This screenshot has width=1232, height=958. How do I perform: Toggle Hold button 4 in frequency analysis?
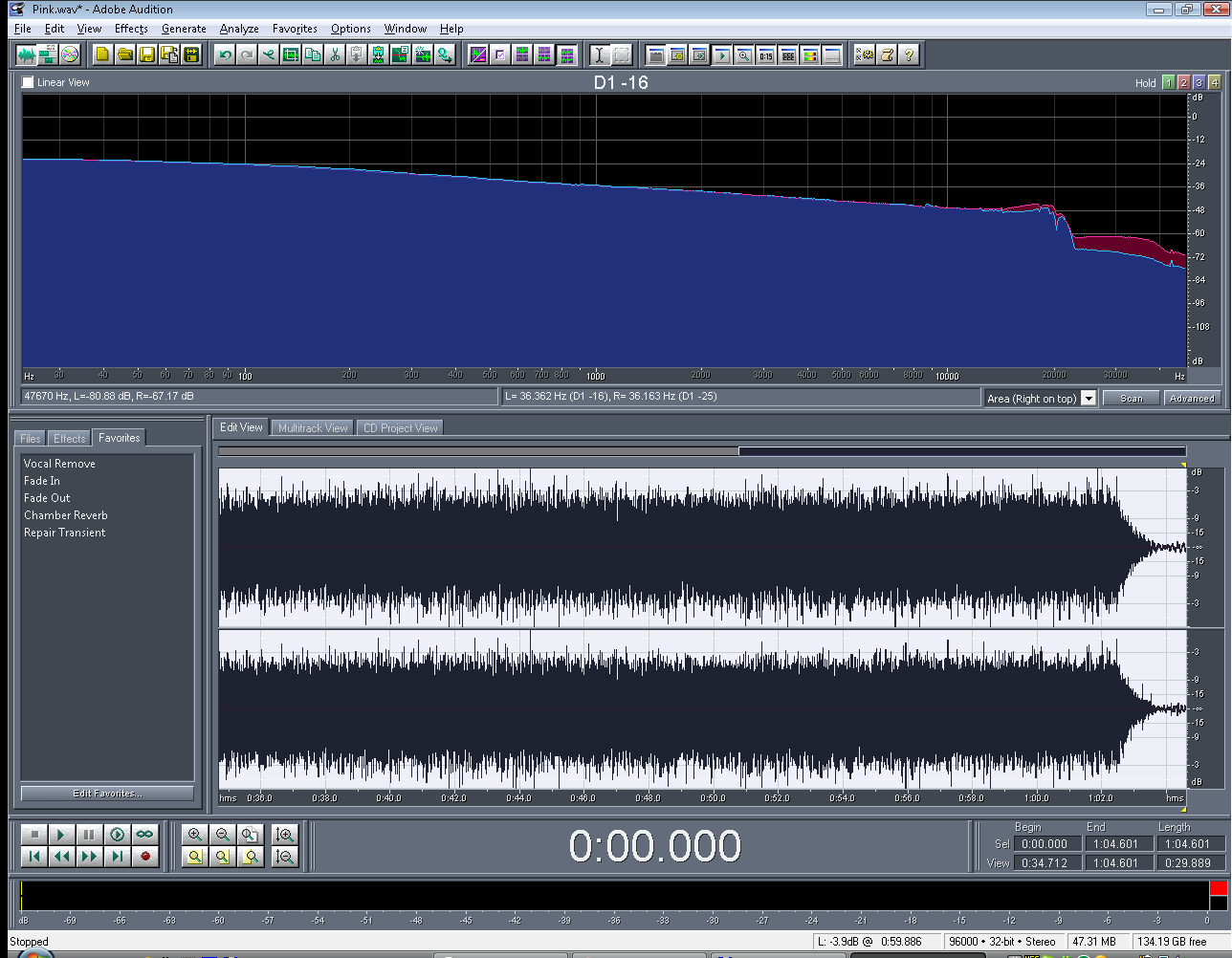[1214, 83]
